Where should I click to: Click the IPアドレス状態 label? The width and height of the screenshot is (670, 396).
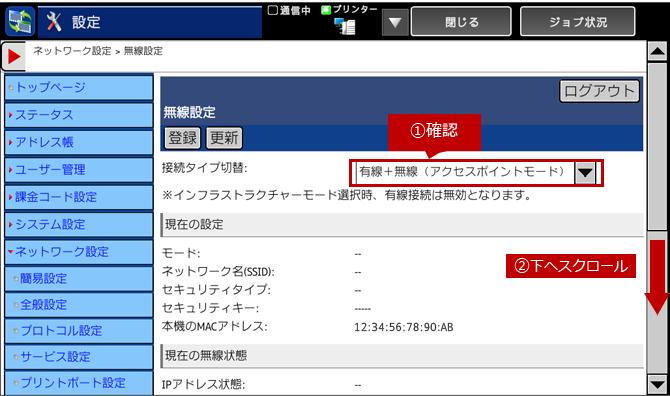coord(203,384)
